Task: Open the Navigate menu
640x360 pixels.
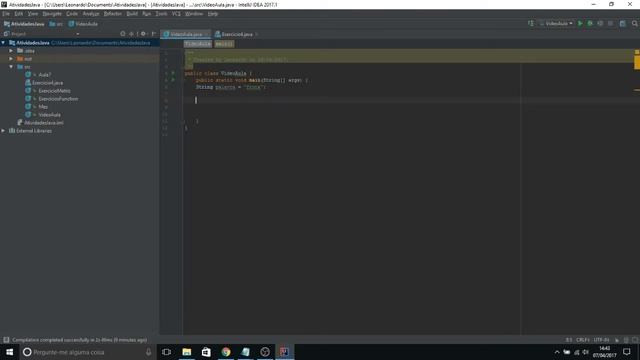Action: [52, 14]
